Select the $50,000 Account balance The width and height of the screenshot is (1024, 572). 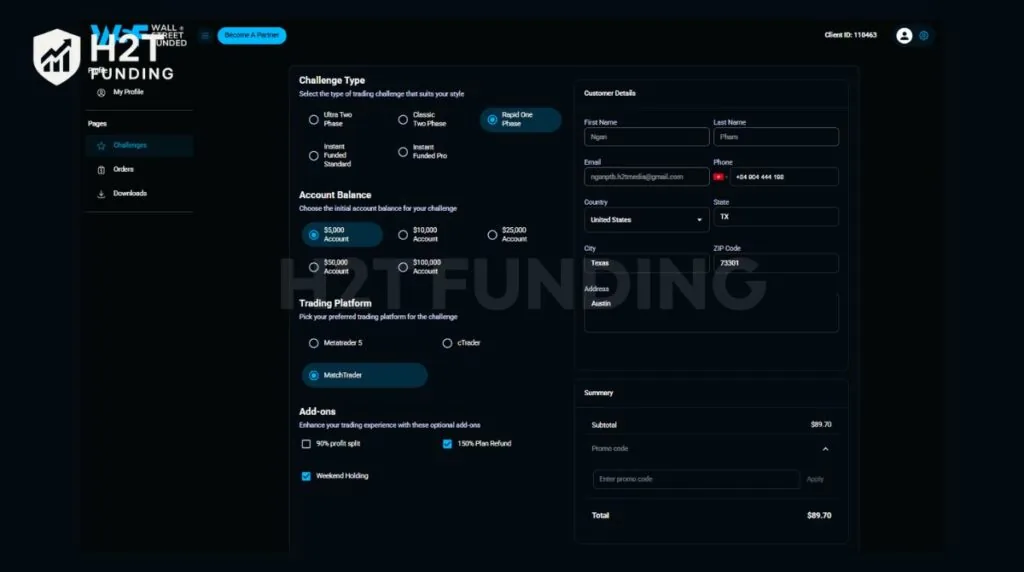point(313,267)
